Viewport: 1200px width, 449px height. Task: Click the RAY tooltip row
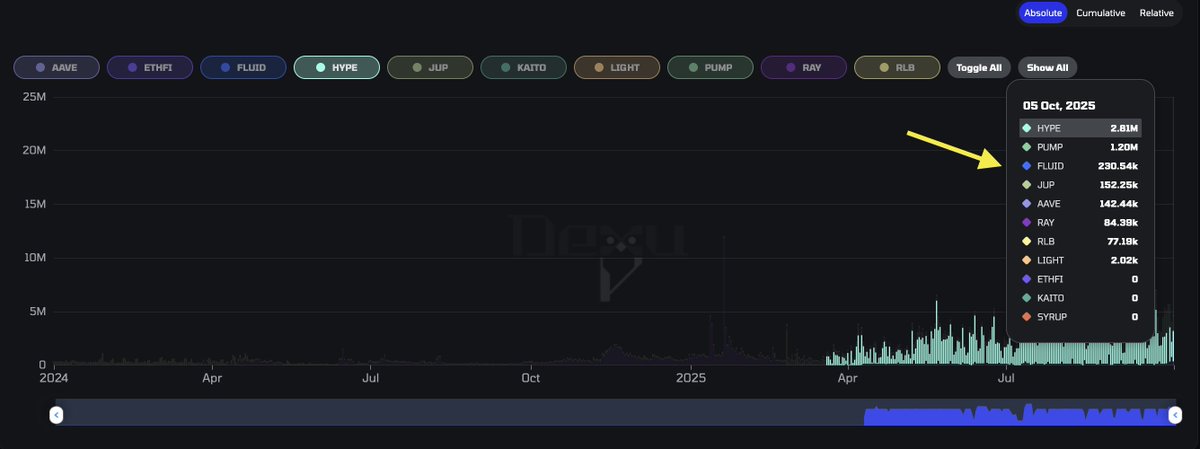click(1080, 223)
